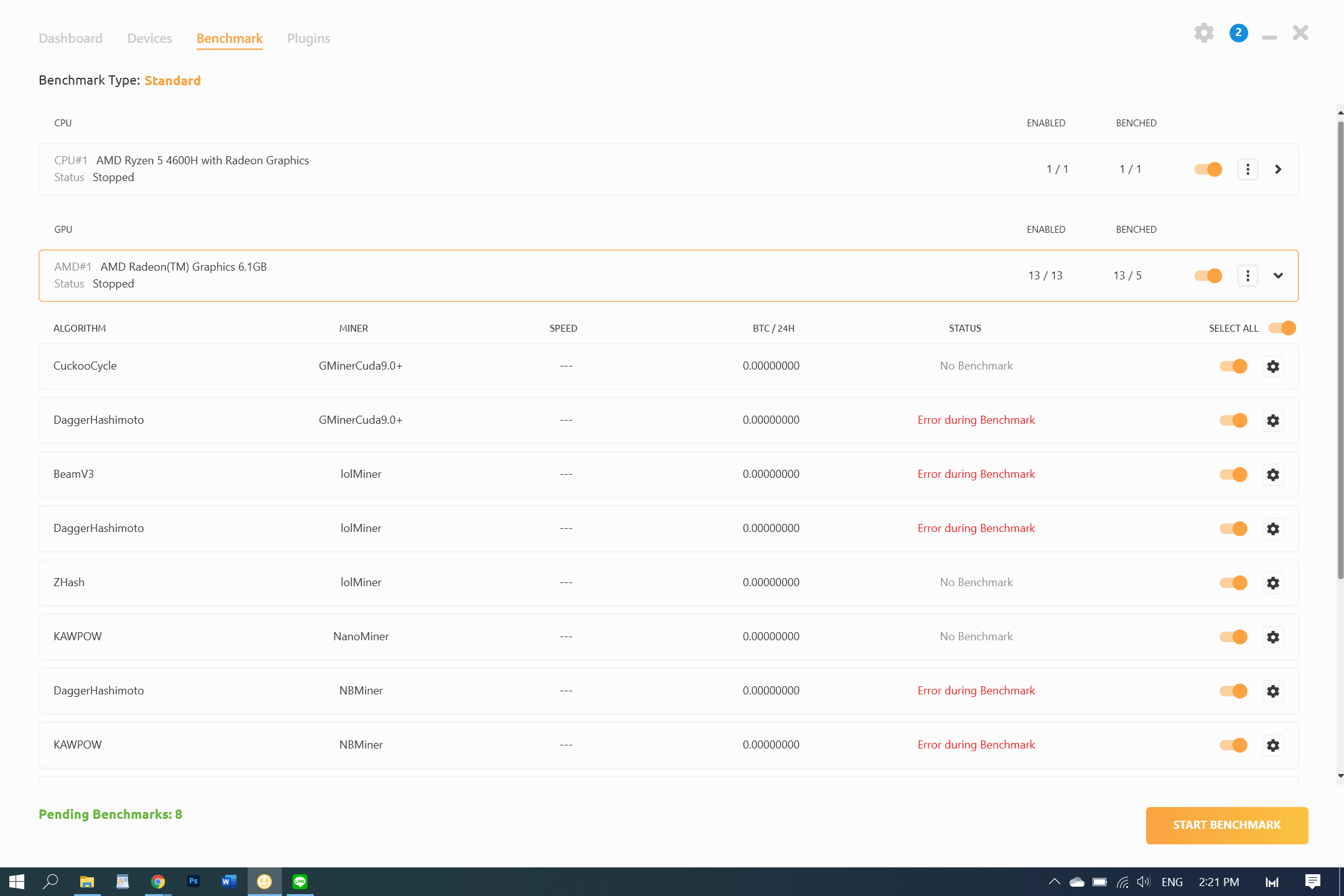
Task: Open File Explorer from the taskbar
Action: click(86, 882)
